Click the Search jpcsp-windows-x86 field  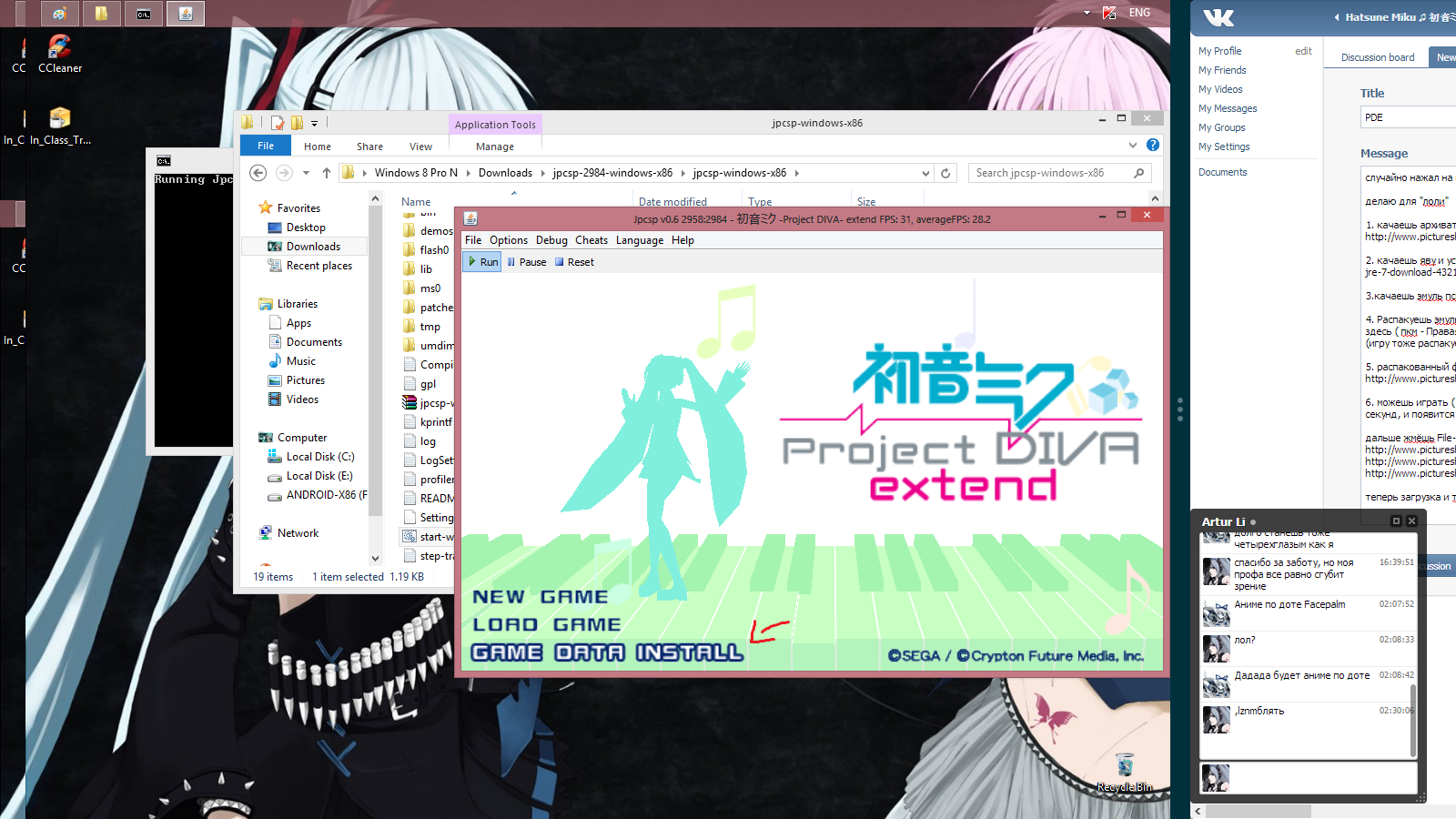(x=1059, y=173)
